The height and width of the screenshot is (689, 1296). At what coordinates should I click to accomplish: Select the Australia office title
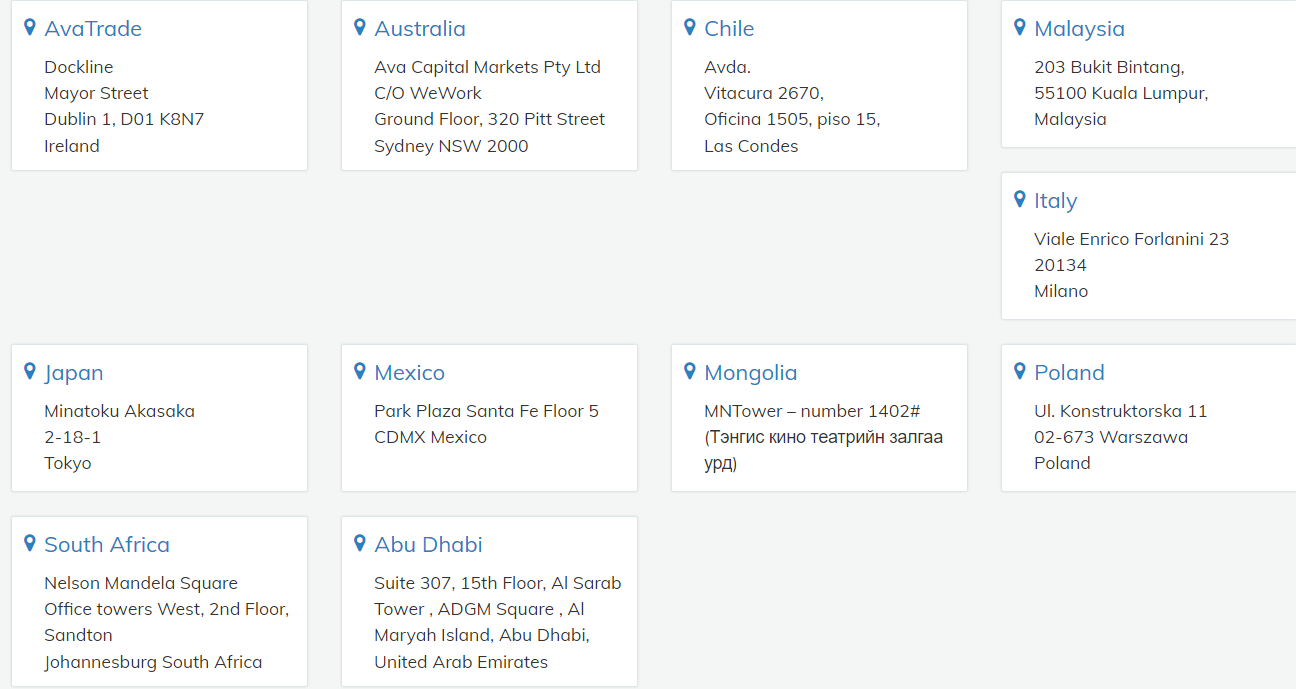coord(420,29)
